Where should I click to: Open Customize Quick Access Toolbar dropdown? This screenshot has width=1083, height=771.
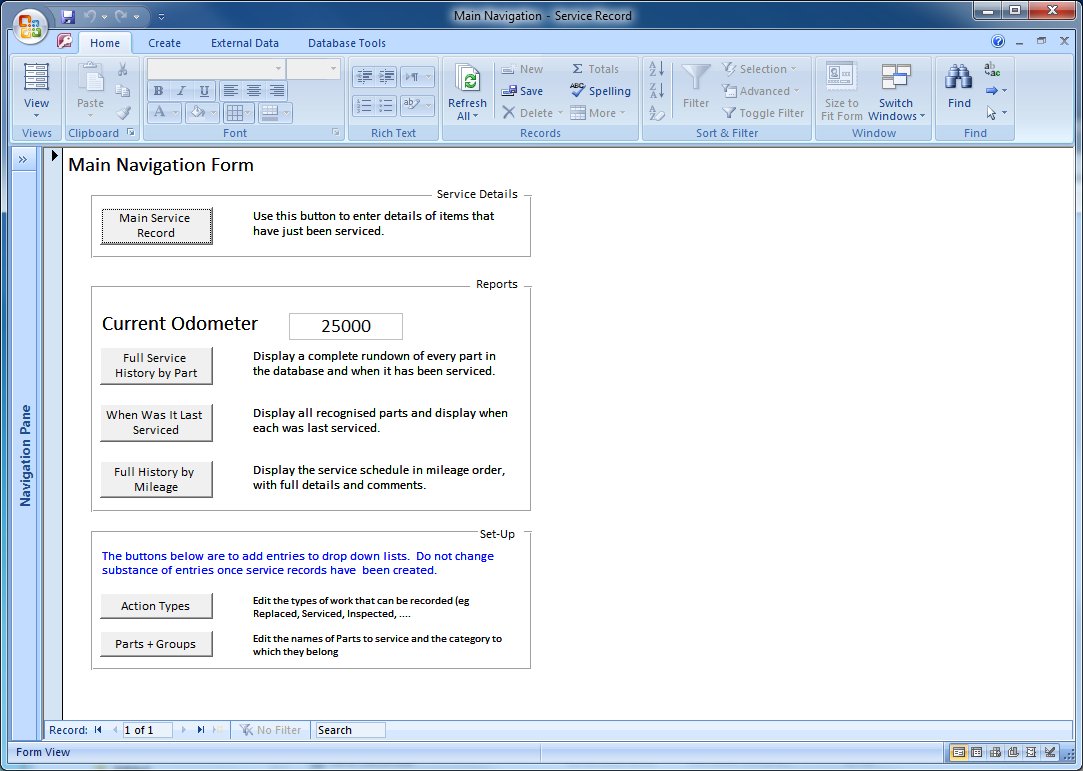(x=162, y=16)
